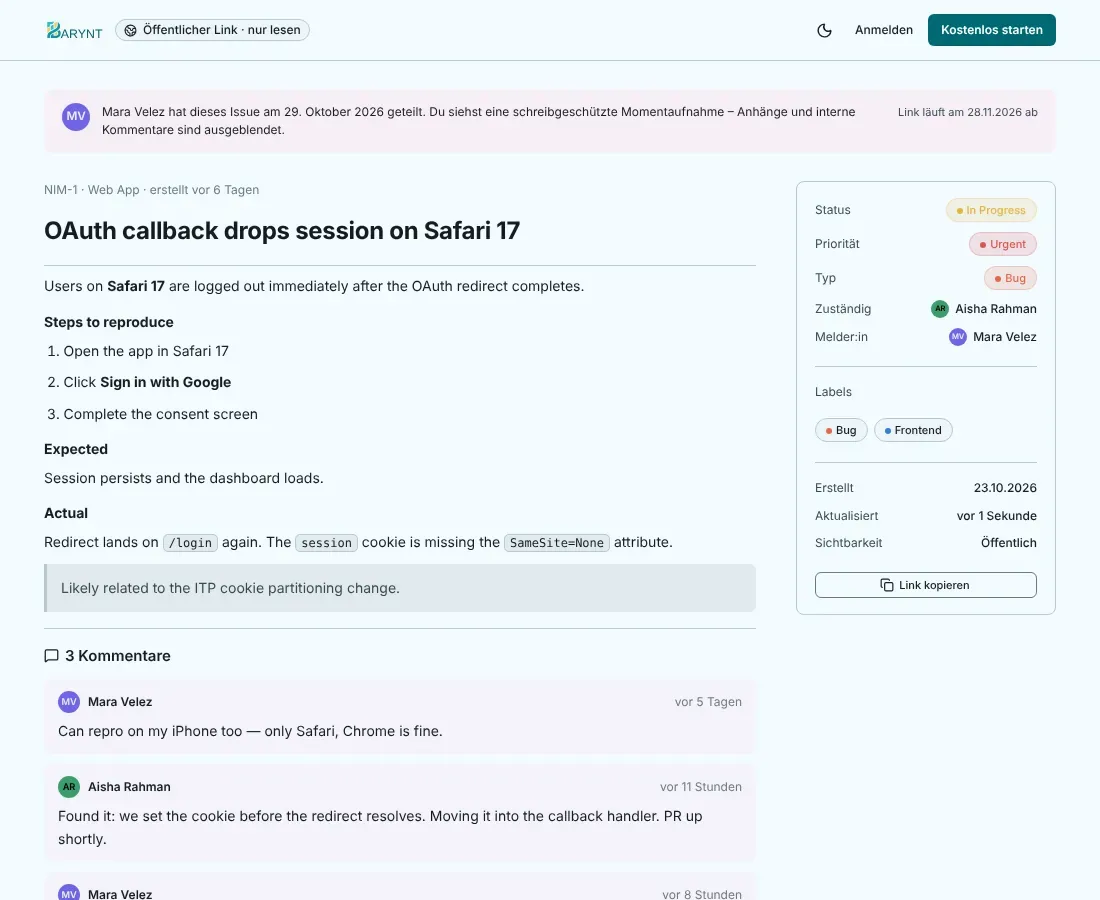Click the ITP cookie partitioning quote block
The height and width of the screenshot is (900, 1100).
coord(400,588)
